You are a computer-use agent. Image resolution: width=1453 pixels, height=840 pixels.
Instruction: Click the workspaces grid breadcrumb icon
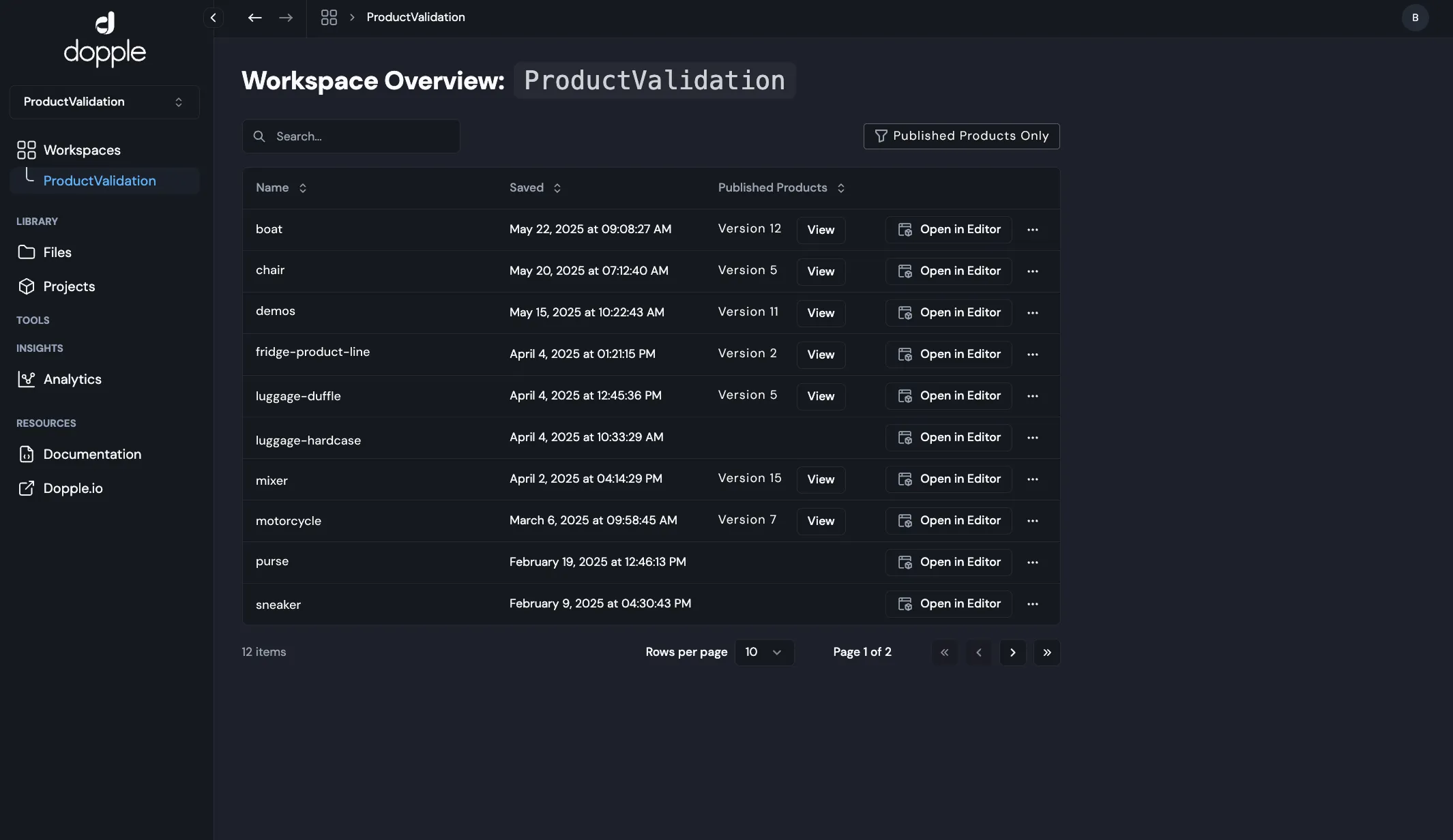(x=329, y=18)
